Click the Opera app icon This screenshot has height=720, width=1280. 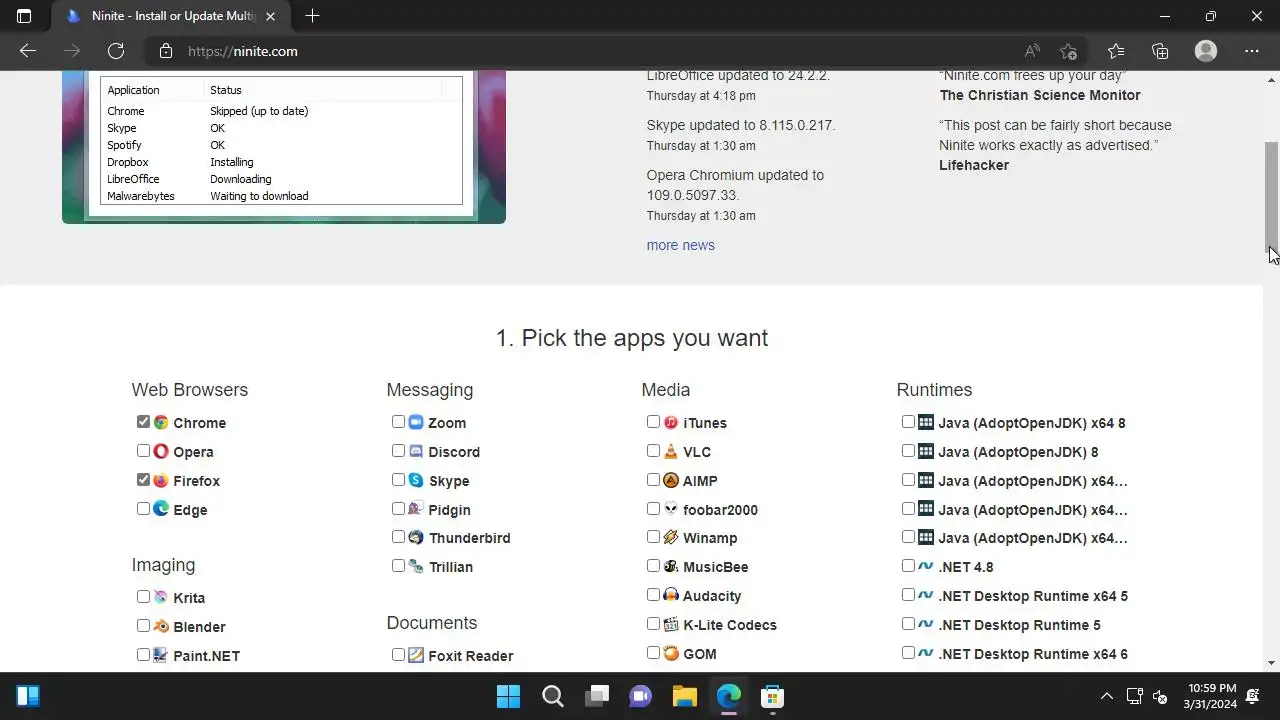[161, 451]
